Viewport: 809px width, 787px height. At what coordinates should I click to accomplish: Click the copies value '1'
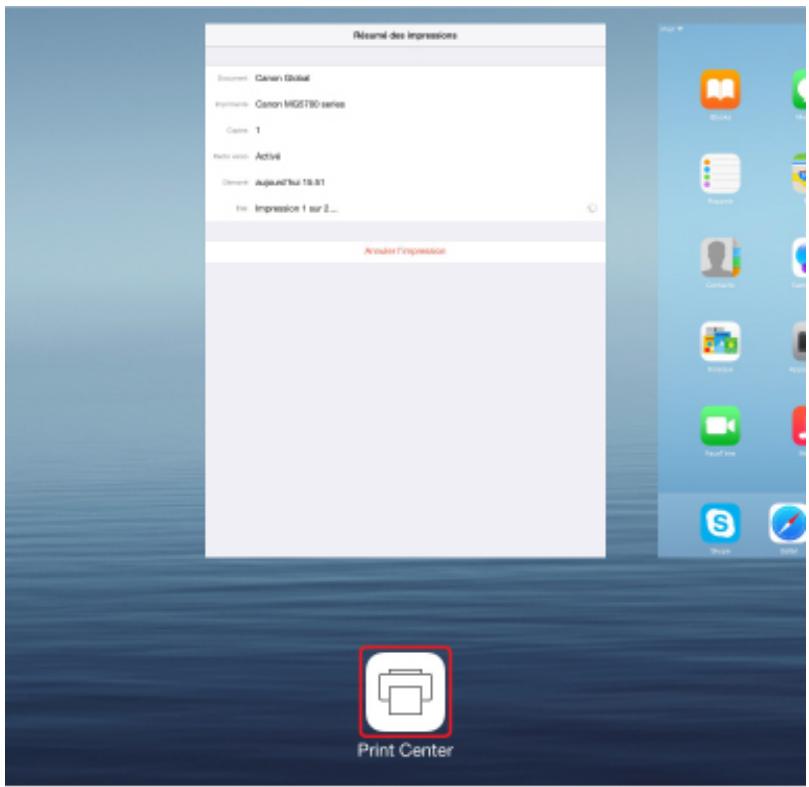tap(258, 131)
